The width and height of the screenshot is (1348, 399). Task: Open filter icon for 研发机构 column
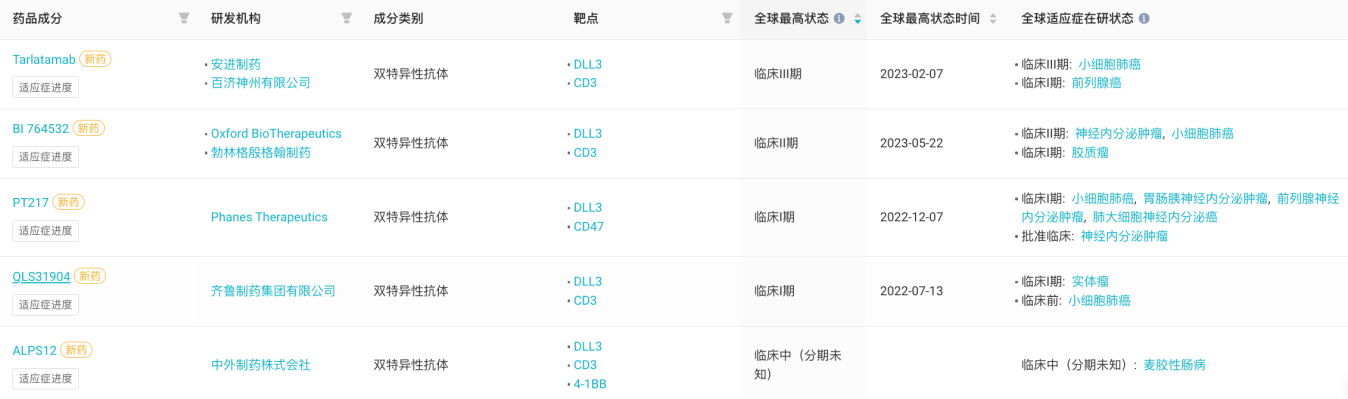pyautogui.click(x=346, y=18)
